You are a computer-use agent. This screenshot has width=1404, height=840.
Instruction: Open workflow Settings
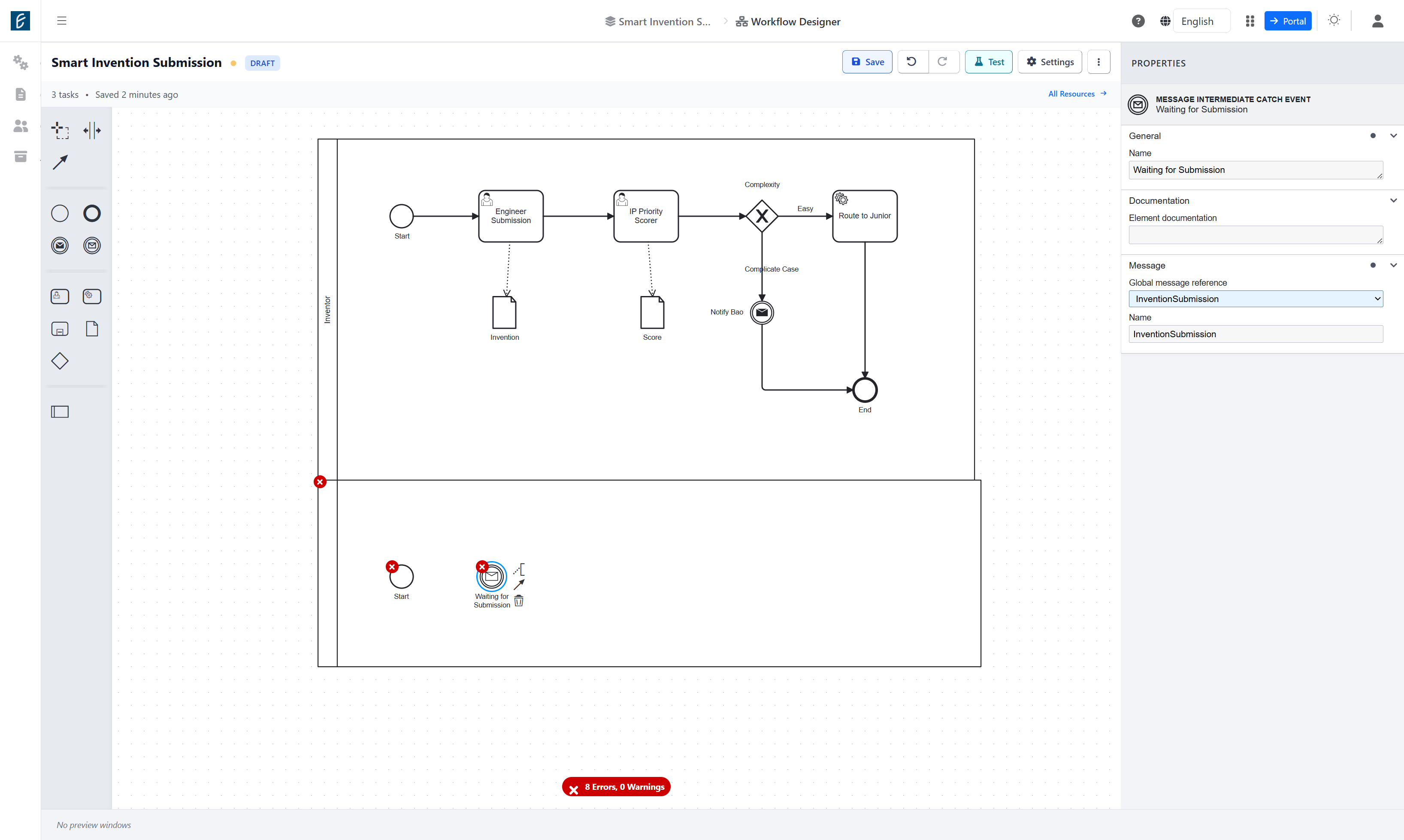[x=1050, y=62]
